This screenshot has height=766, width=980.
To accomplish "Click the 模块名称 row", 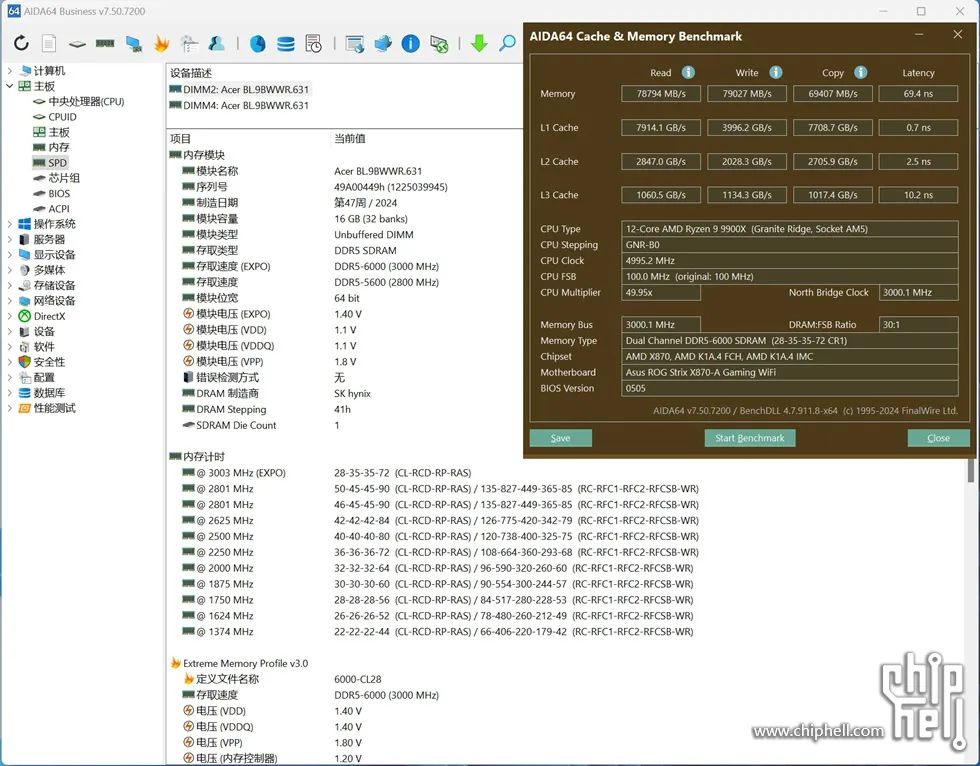I will (x=302, y=171).
